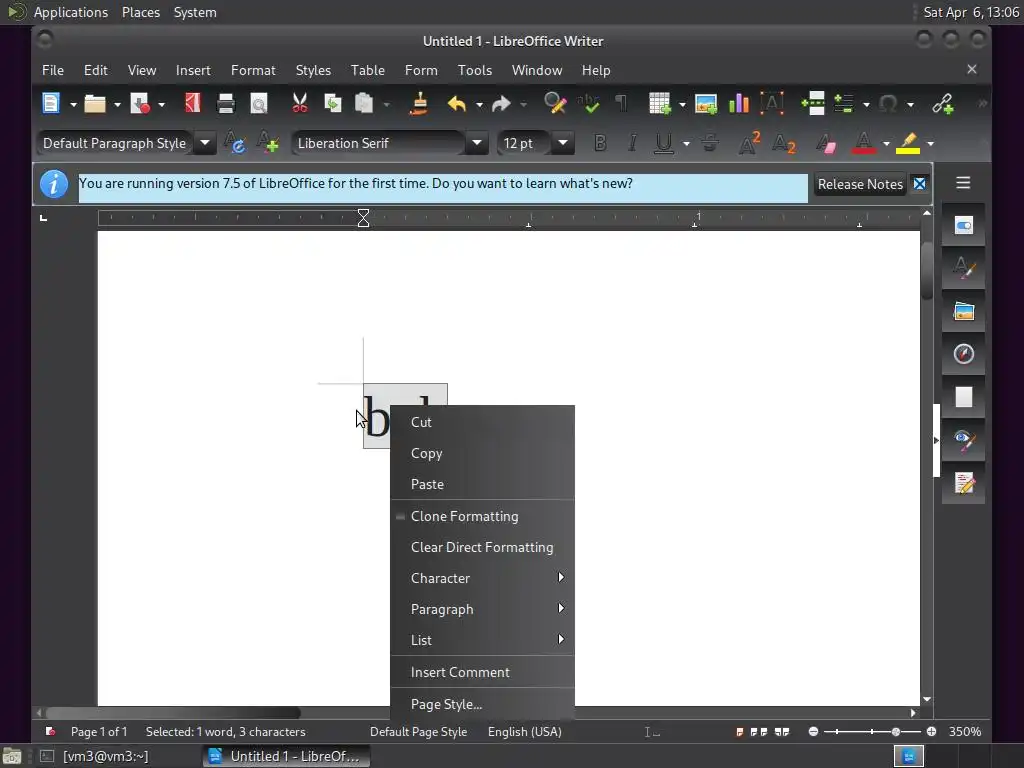This screenshot has width=1024, height=768.
Task: Insert Hyperlink chain icon
Action: [x=942, y=104]
